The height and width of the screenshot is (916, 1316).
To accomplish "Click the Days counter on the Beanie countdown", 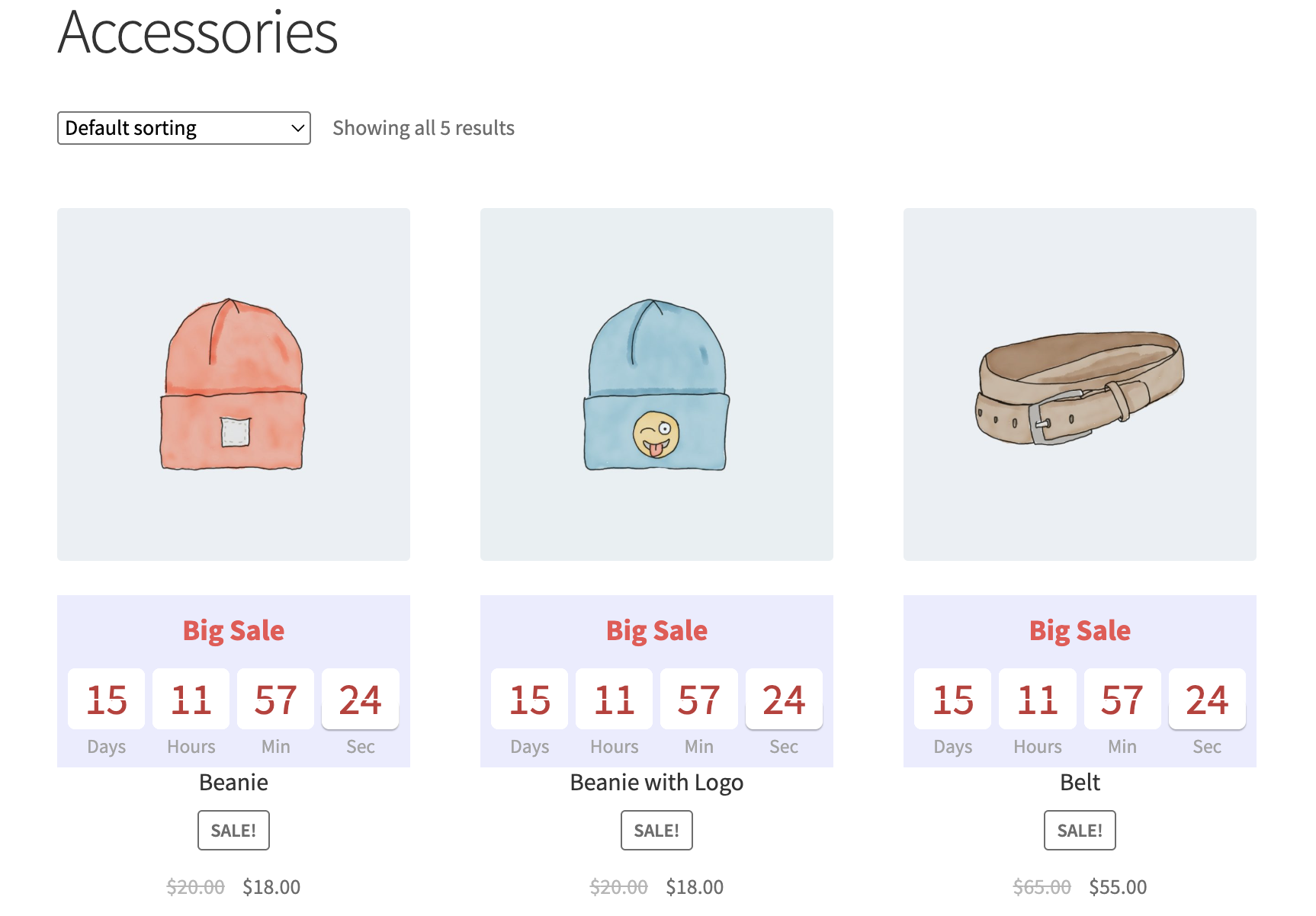I will 107,699.
